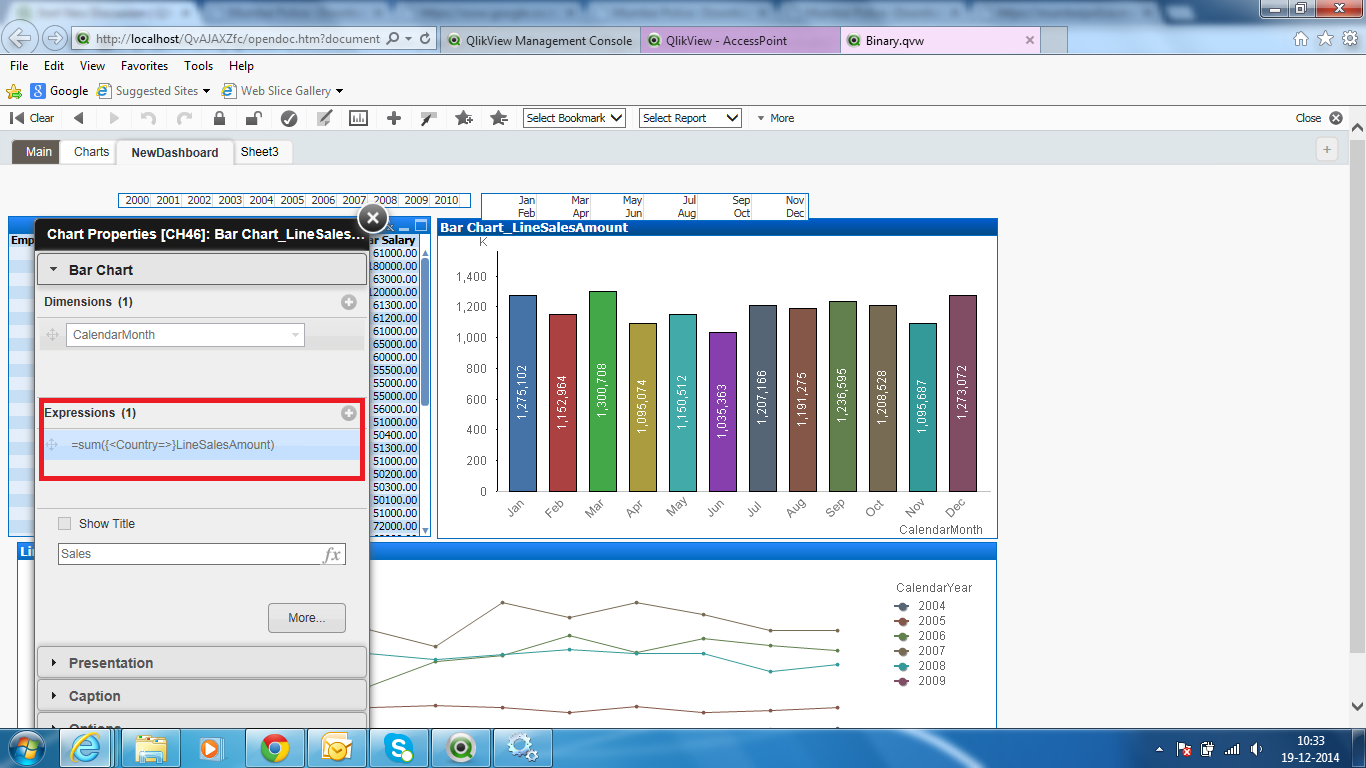Screen dimensions: 1366x768
Task: Click the Jan bar in the bar chart
Action: (x=522, y=393)
